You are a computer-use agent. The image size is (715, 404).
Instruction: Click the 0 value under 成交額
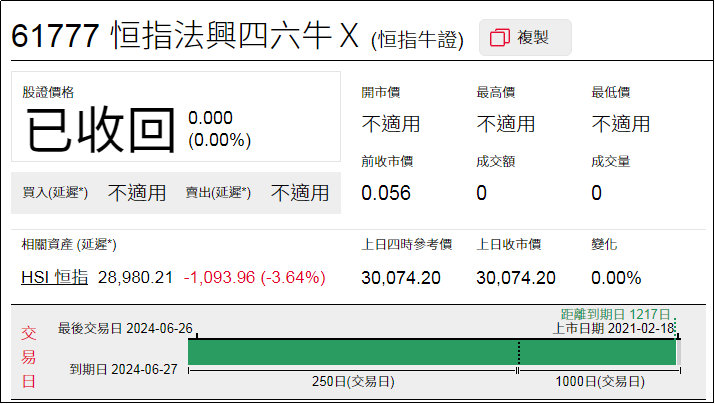482,193
